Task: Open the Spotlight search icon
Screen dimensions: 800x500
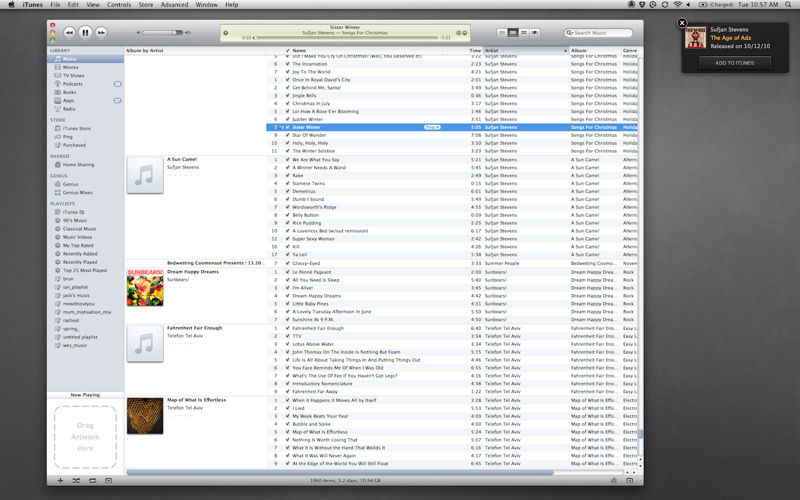Action: [x=788, y=5]
